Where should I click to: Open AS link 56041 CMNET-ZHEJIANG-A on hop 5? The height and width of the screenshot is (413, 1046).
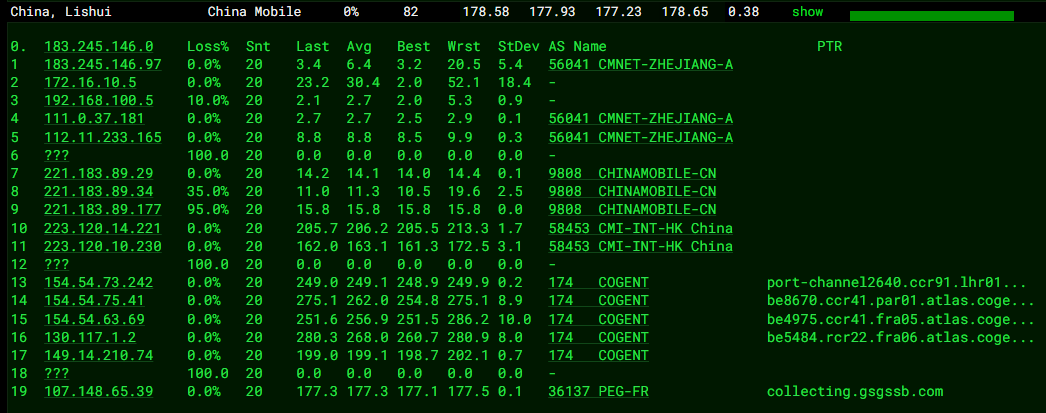pos(641,137)
